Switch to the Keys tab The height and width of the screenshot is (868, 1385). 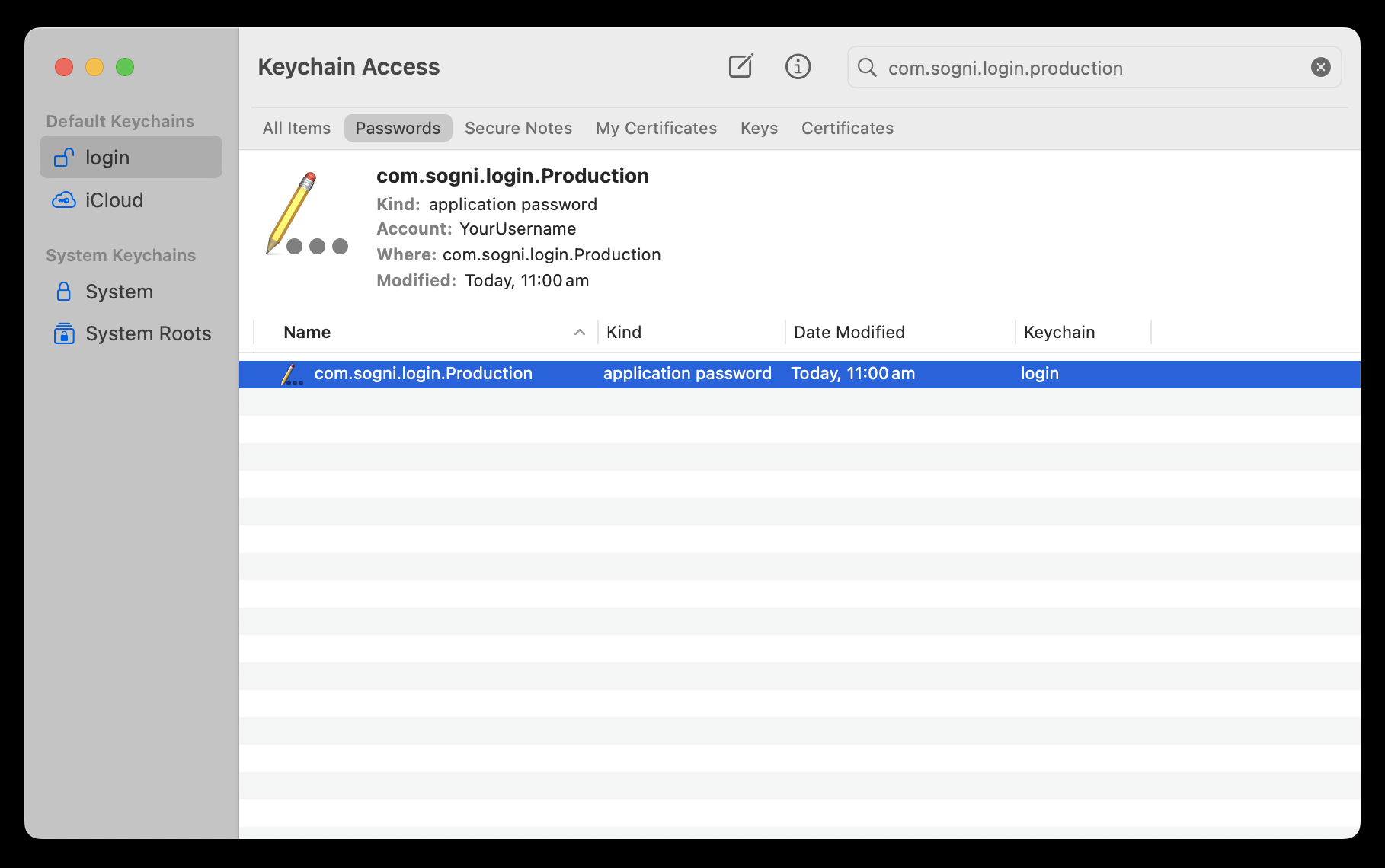pyautogui.click(x=759, y=128)
